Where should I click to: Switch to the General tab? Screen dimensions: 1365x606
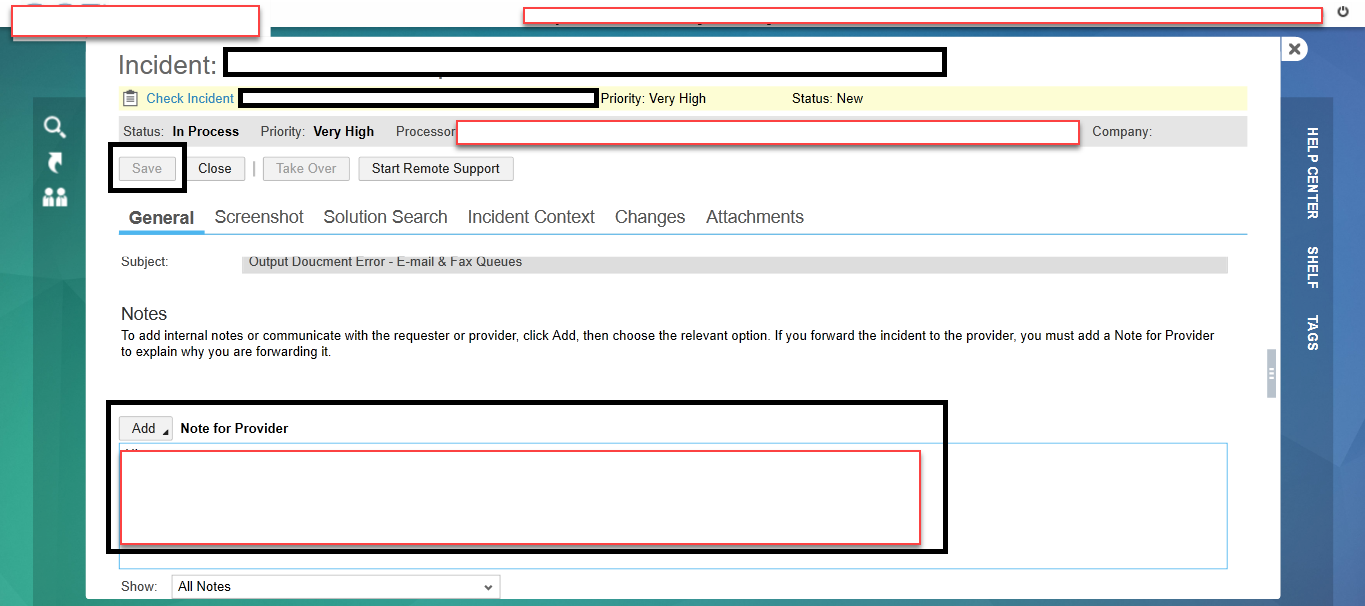click(161, 217)
